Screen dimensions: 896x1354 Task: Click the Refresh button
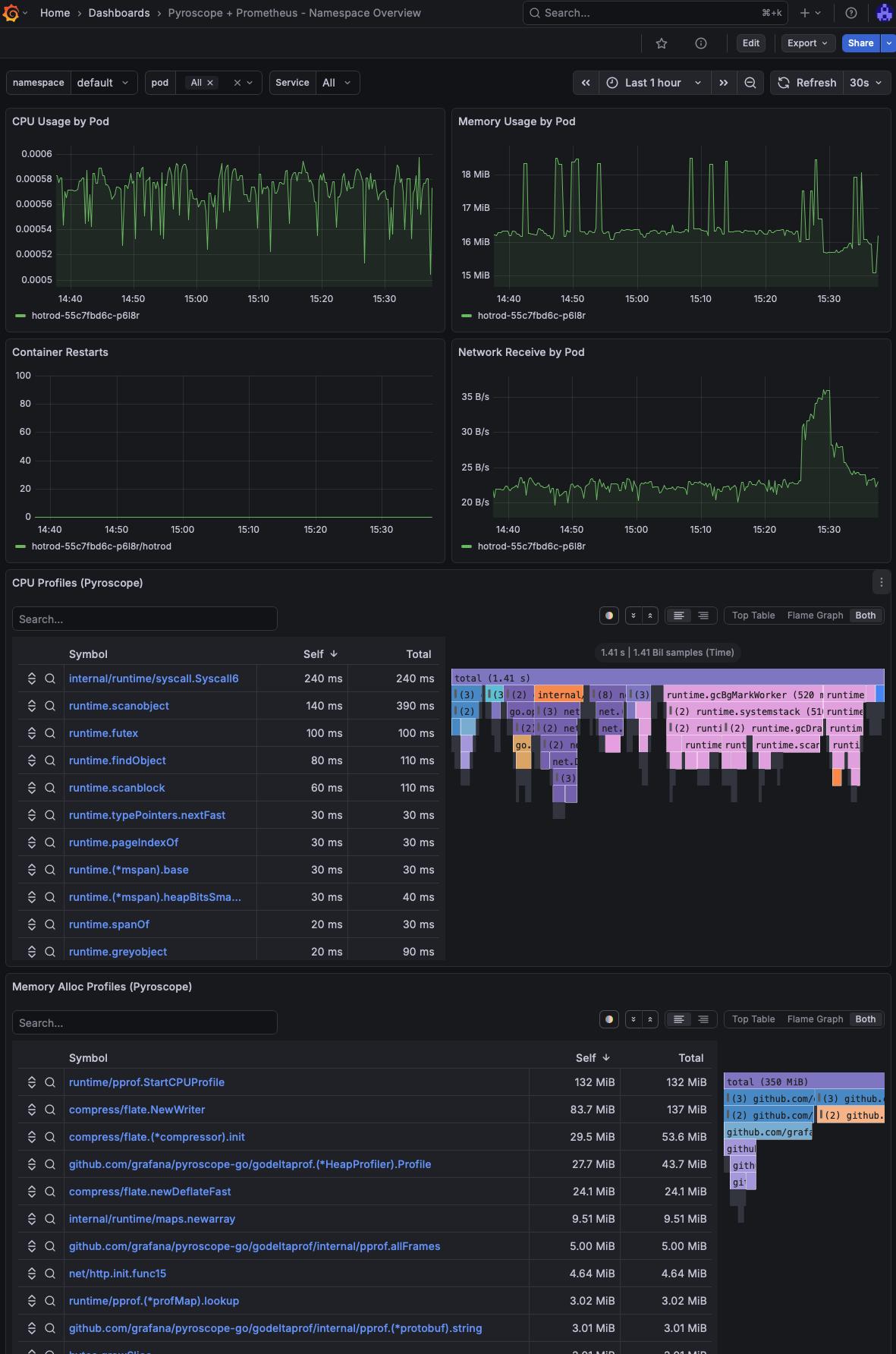coord(807,83)
